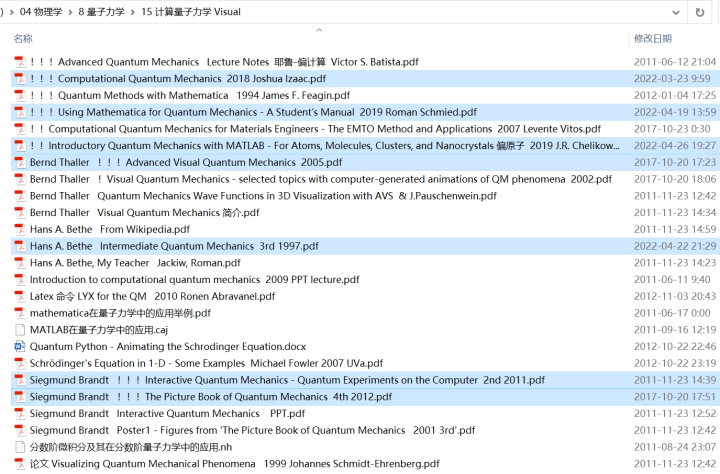Click PDF icon of Using Mathematica for Quantum Mechanics
The height and width of the screenshot is (474, 720).
click(x=20, y=112)
